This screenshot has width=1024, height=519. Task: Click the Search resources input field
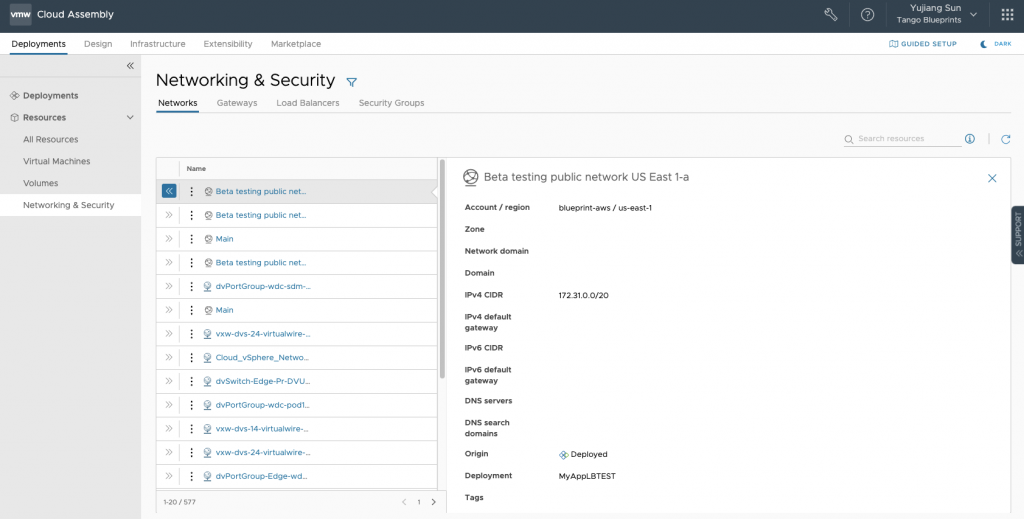click(x=905, y=139)
